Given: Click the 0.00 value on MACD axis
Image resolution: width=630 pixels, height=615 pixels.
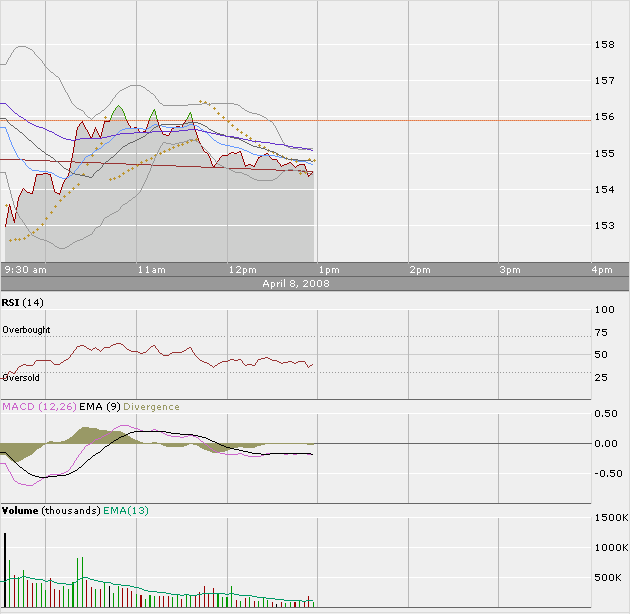Looking at the screenshot, I should point(606,444).
